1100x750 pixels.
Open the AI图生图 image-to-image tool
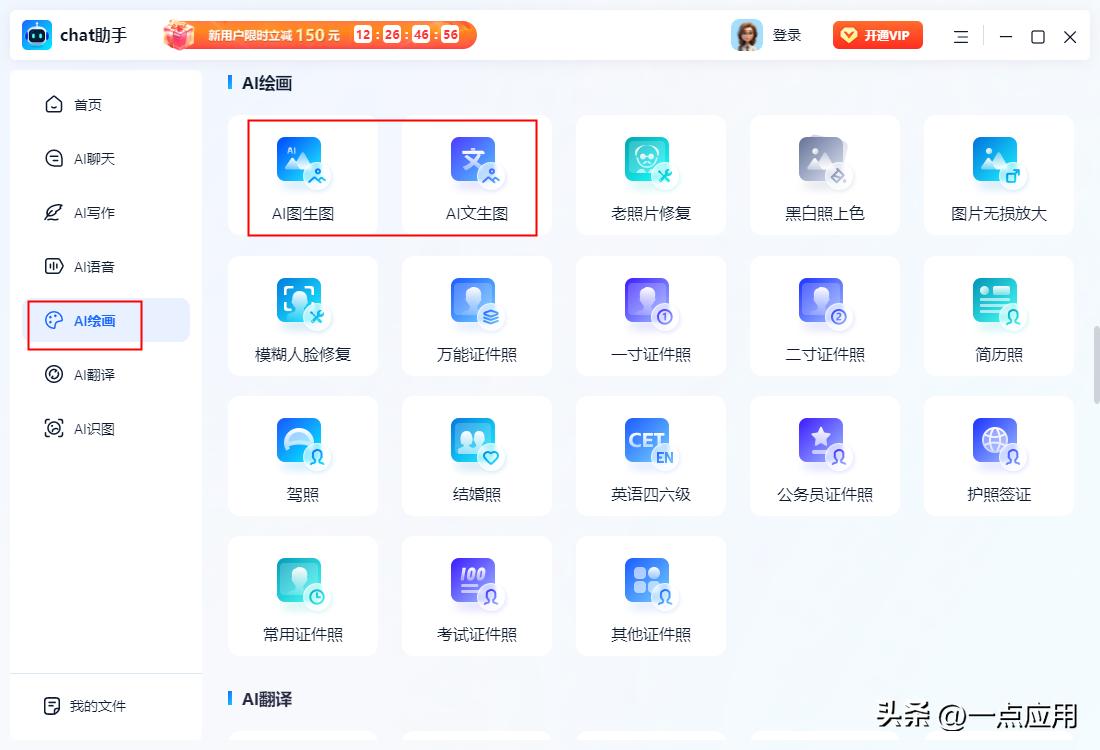pos(303,177)
